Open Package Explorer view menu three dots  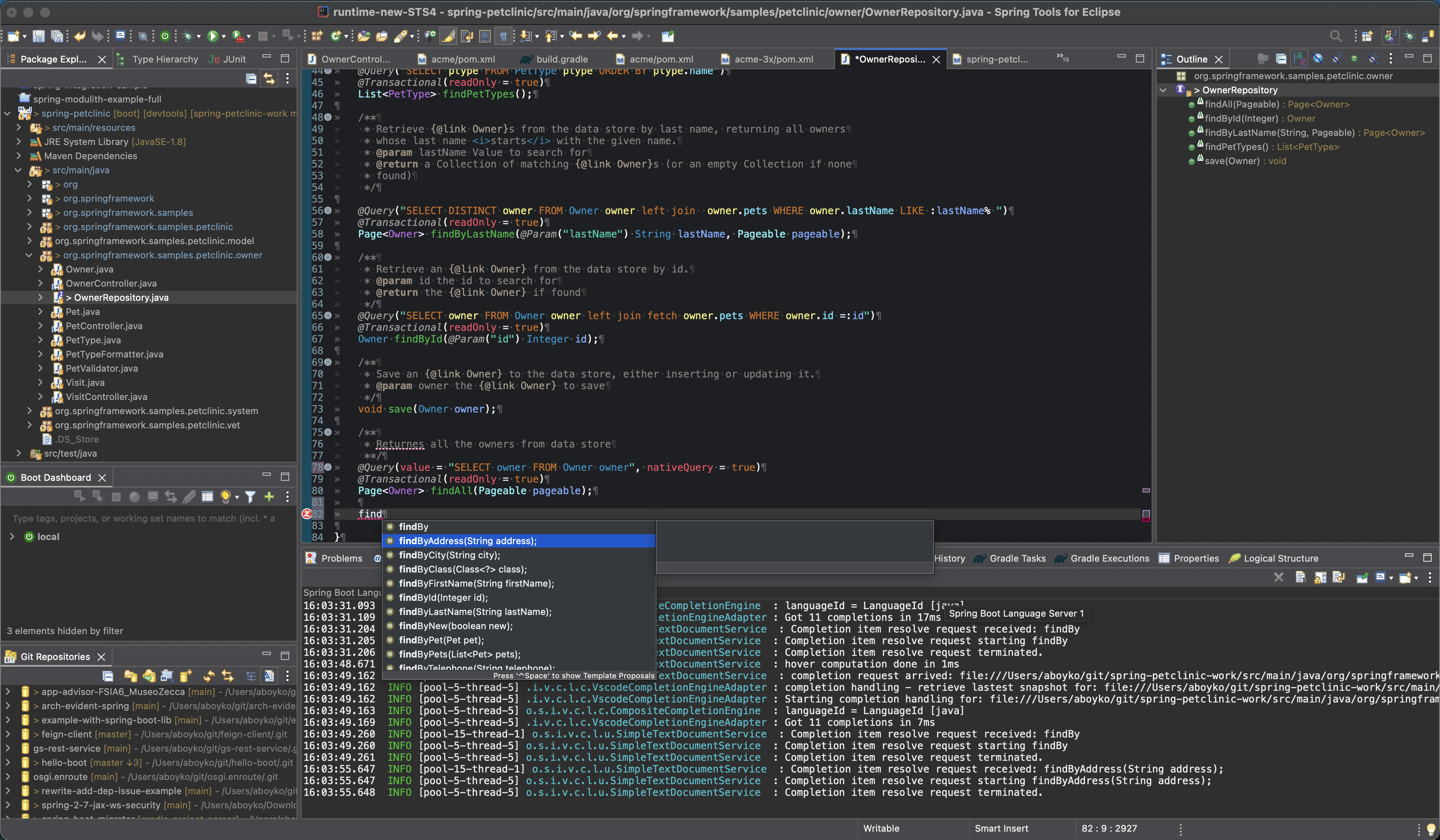tap(287, 78)
